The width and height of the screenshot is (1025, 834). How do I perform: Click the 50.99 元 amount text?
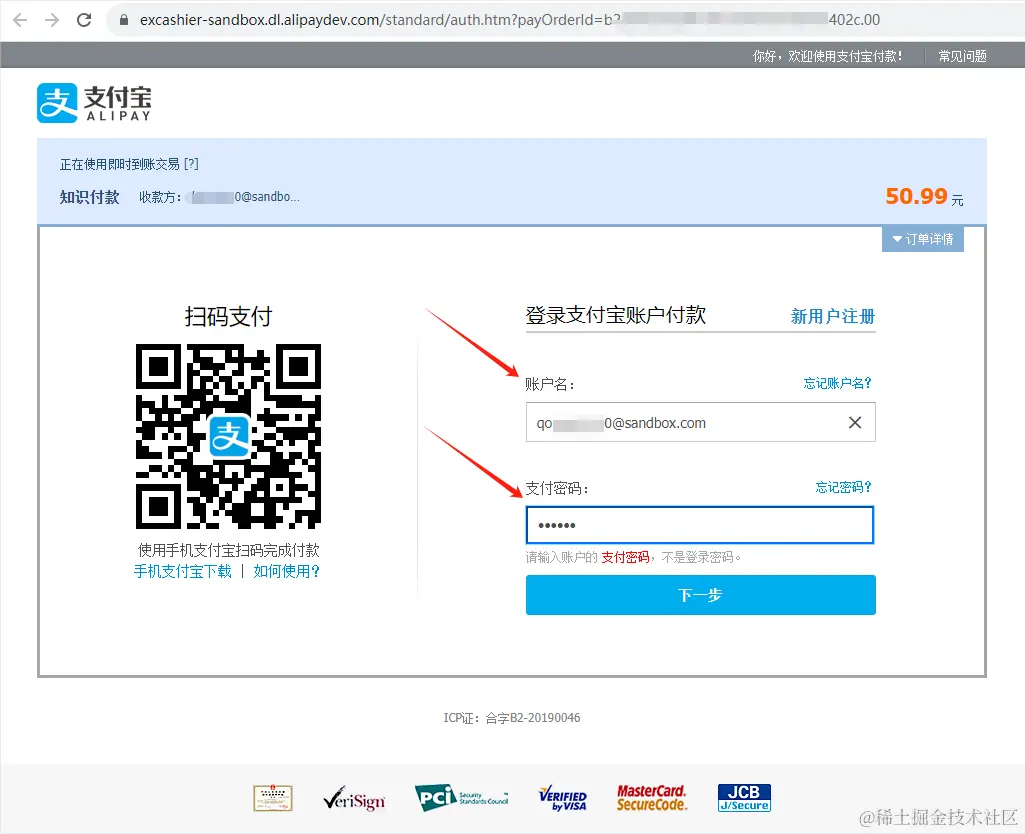924,197
